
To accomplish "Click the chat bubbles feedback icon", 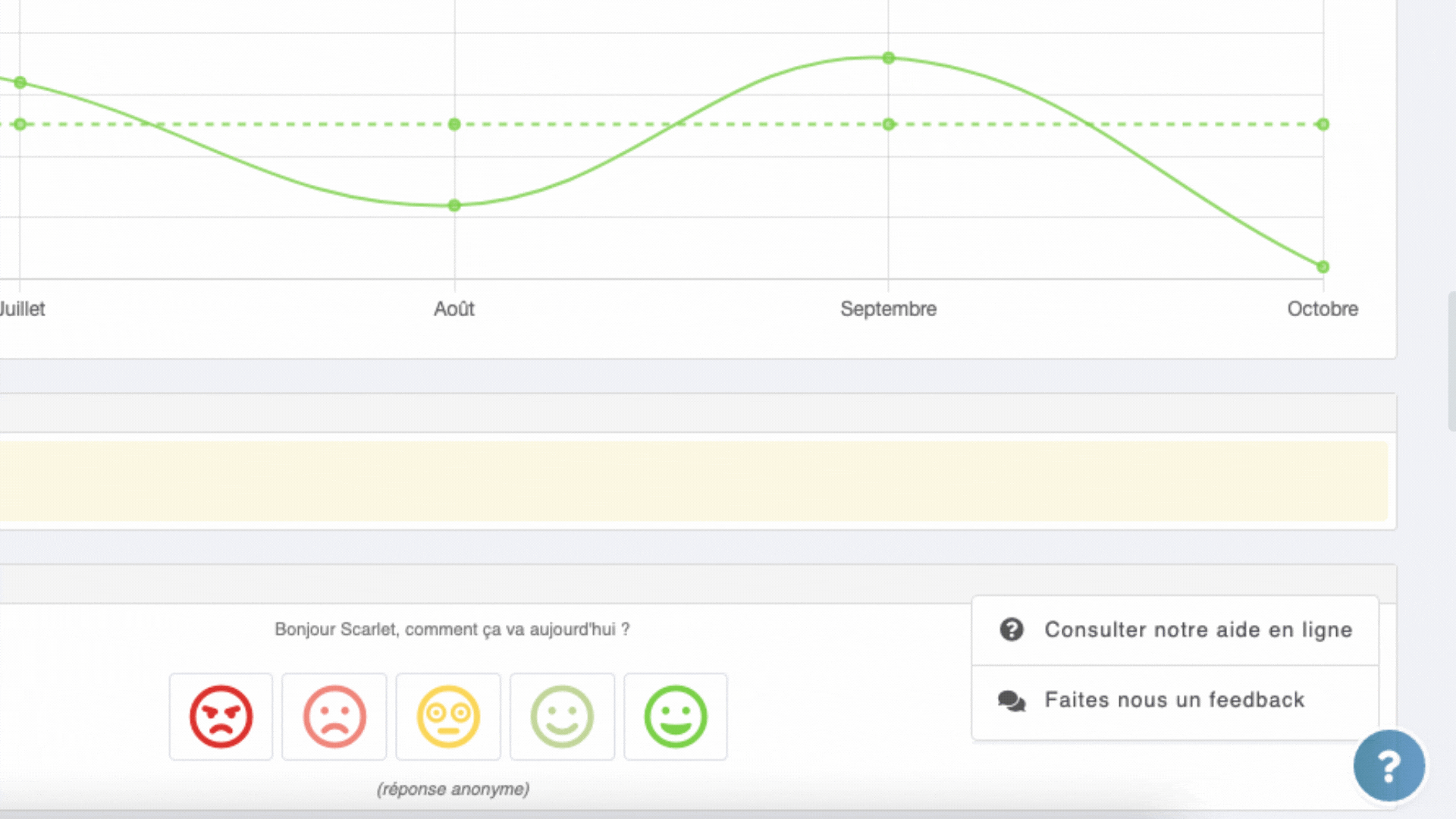I will [x=1012, y=700].
